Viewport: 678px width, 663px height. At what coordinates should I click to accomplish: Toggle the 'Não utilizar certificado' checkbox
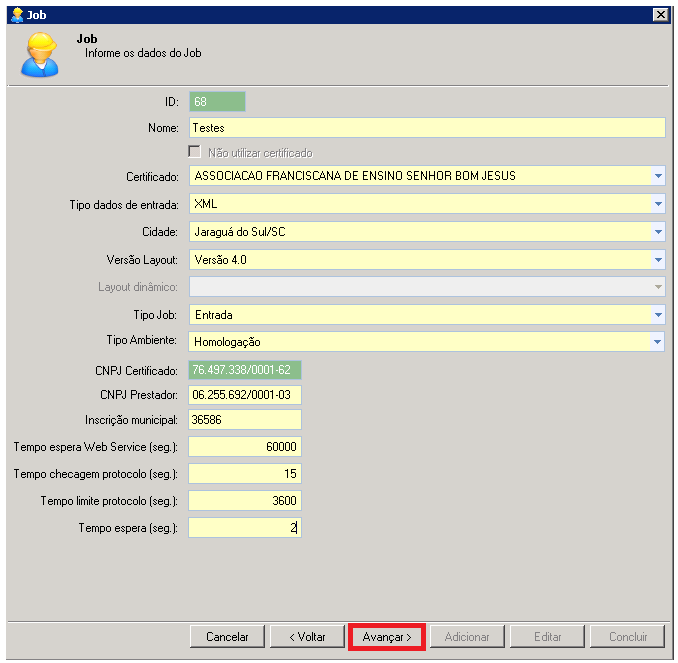pyautogui.click(x=195, y=153)
